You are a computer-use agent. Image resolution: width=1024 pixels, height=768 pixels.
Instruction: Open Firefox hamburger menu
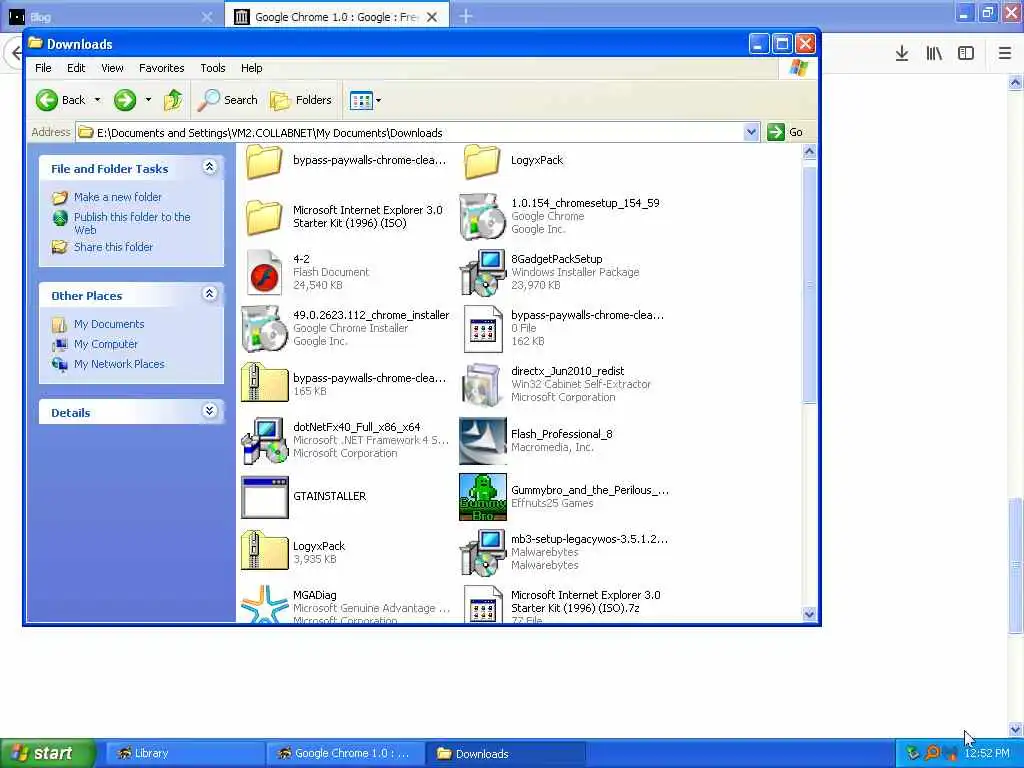(1005, 54)
